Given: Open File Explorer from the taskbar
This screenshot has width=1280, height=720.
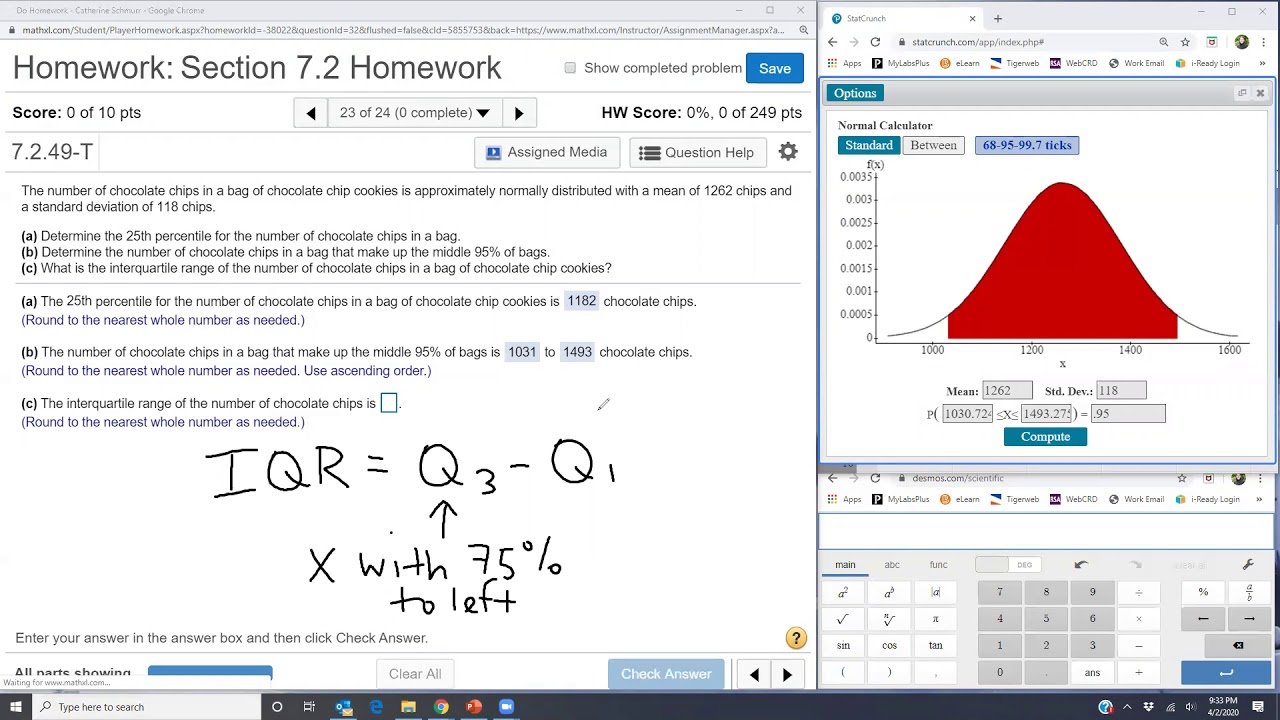Looking at the screenshot, I should click(x=408, y=707).
